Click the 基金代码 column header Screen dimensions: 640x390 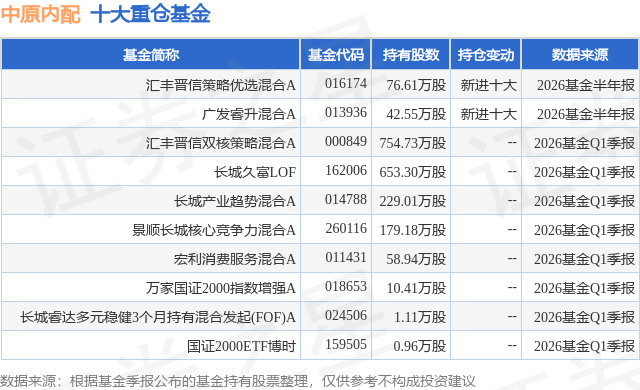click(x=336, y=55)
